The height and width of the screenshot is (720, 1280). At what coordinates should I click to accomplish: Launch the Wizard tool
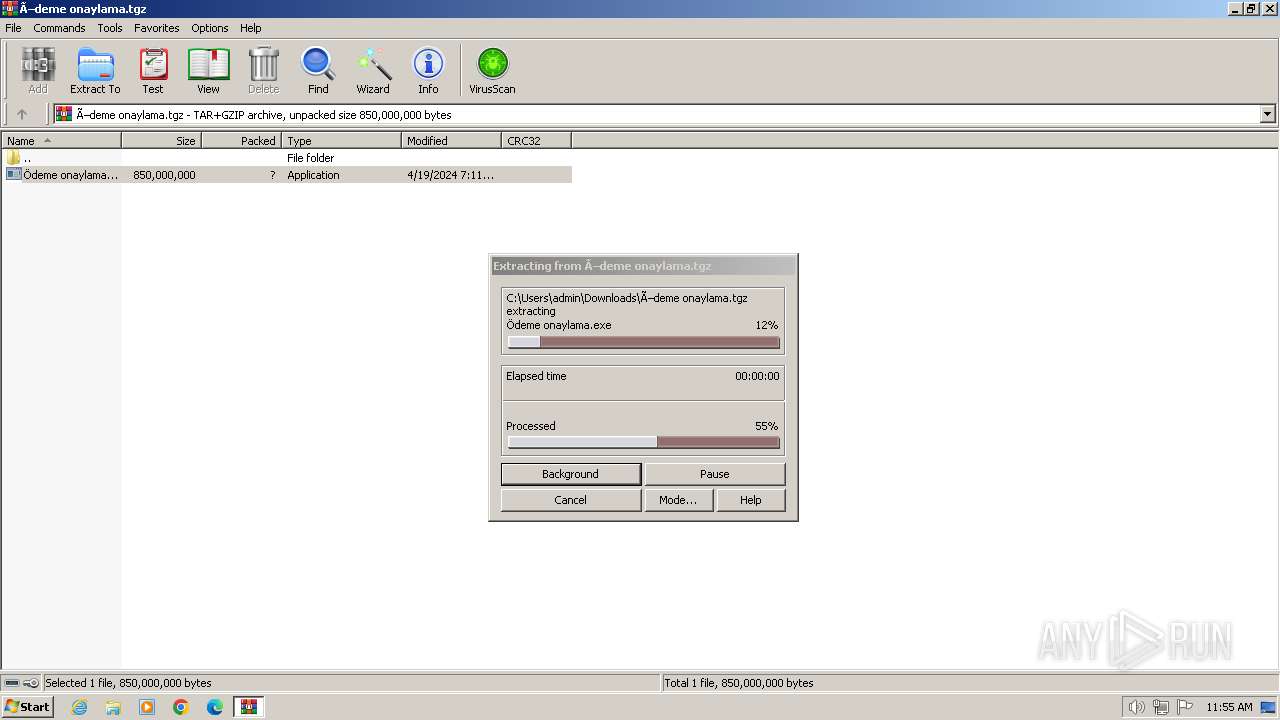pyautogui.click(x=373, y=71)
